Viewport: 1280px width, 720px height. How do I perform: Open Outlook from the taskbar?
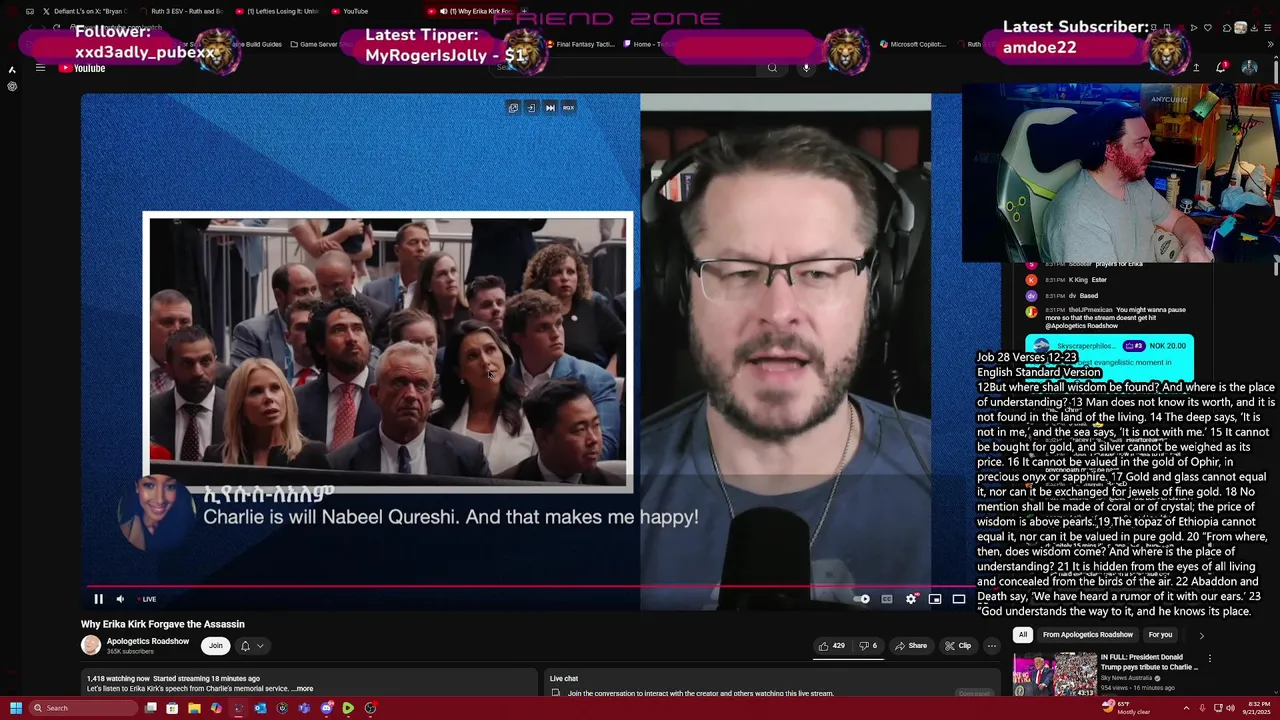coord(260,708)
